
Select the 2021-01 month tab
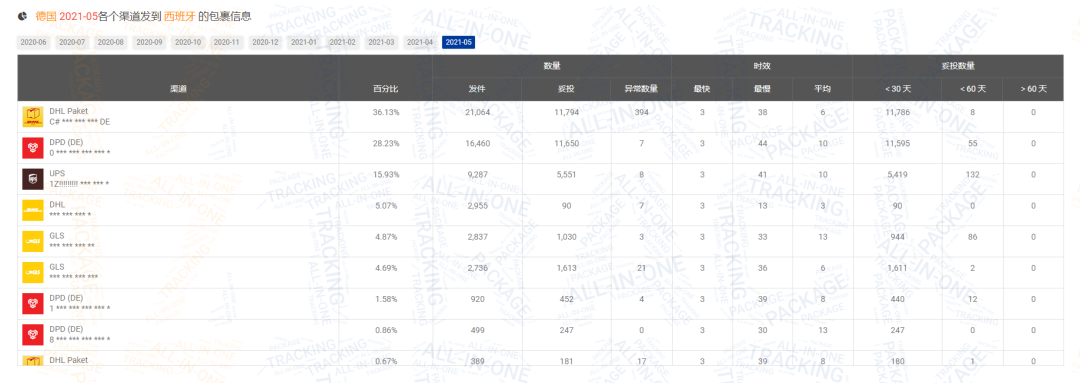304,42
